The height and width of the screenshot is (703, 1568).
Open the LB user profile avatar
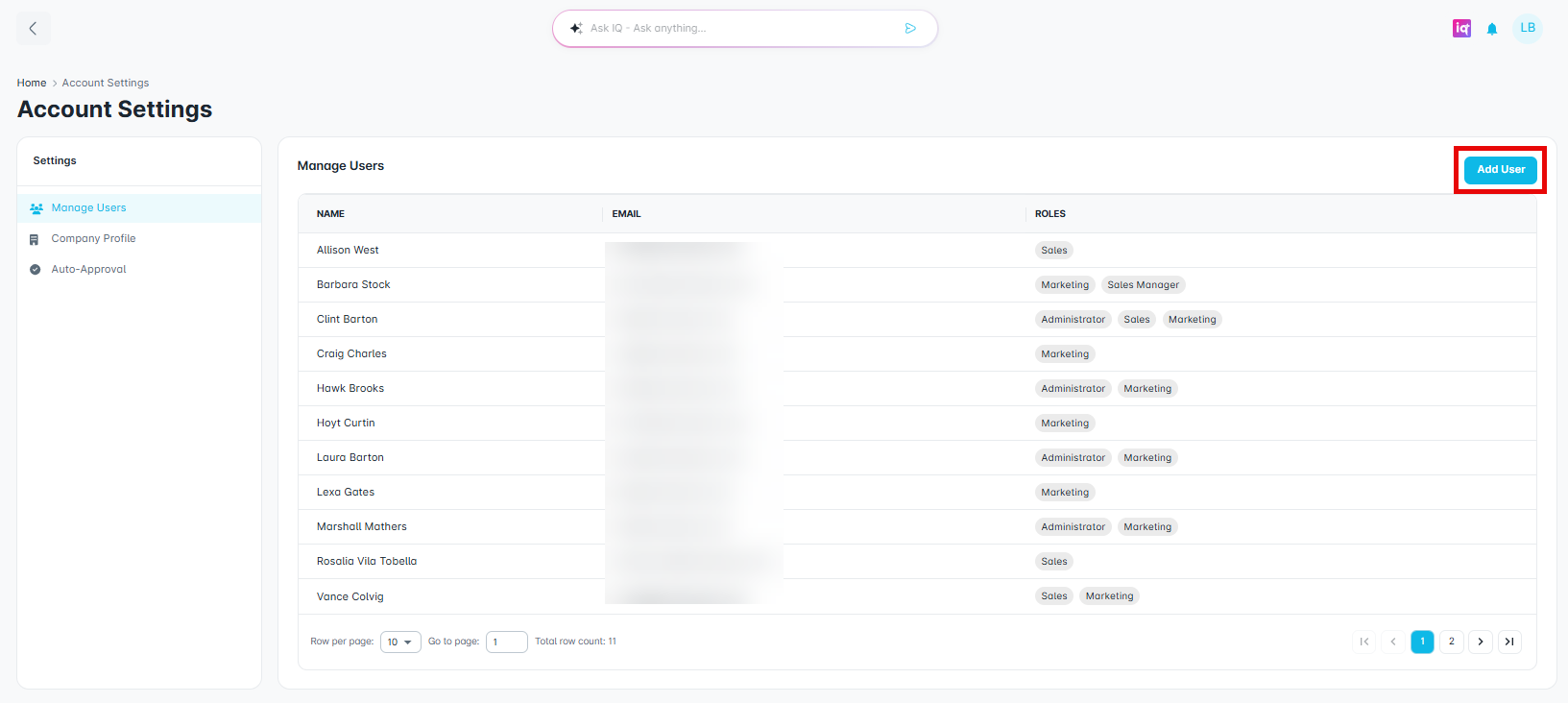1527,29
